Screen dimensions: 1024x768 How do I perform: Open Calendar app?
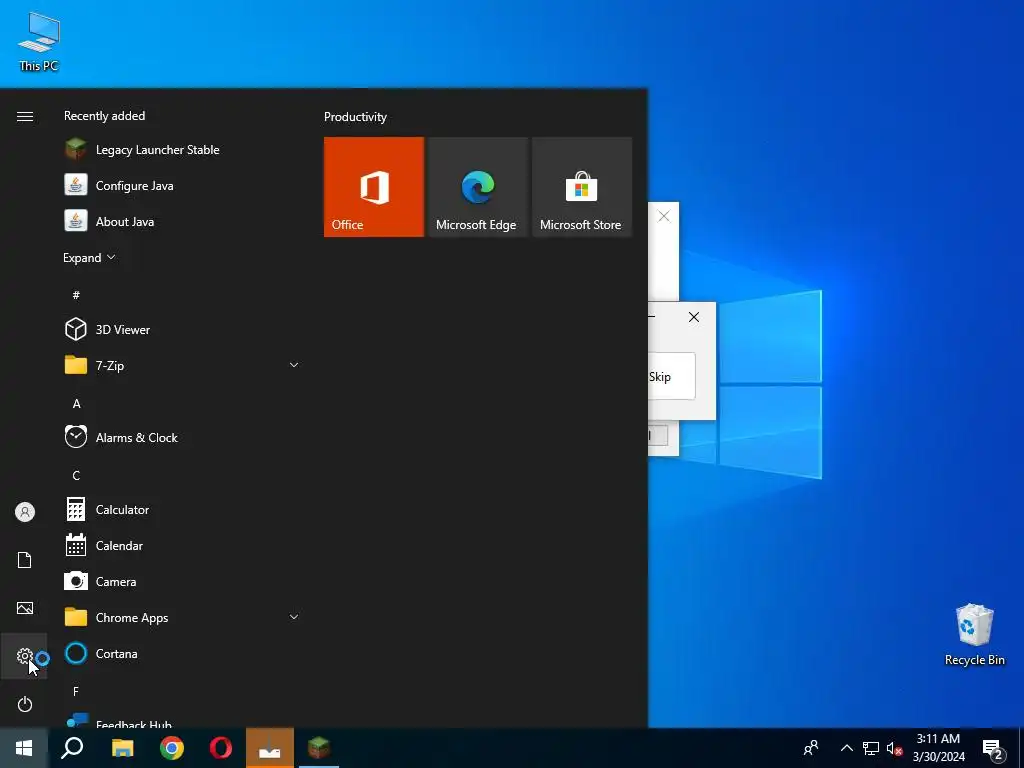(183, 545)
